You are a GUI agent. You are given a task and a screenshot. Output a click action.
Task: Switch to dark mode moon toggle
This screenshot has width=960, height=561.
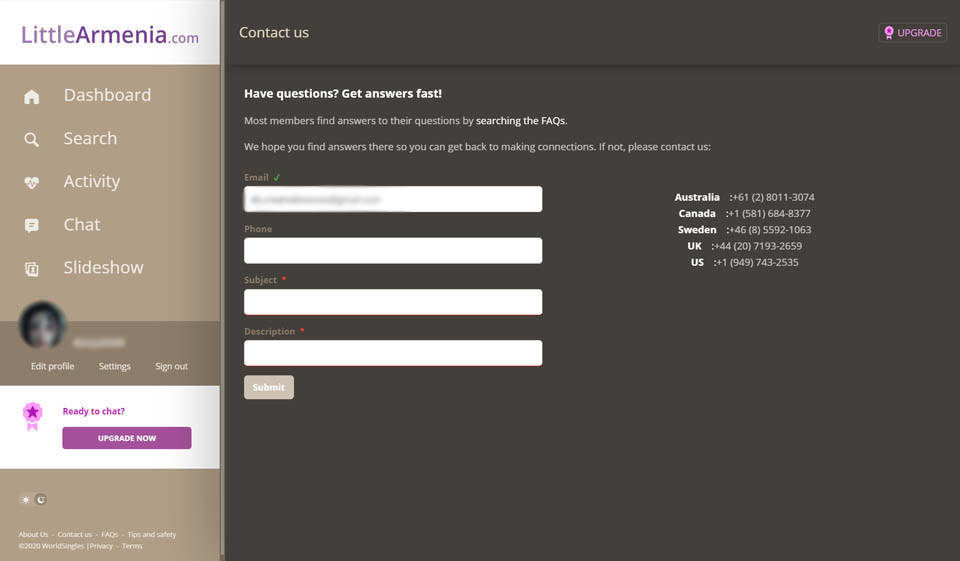point(41,499)
